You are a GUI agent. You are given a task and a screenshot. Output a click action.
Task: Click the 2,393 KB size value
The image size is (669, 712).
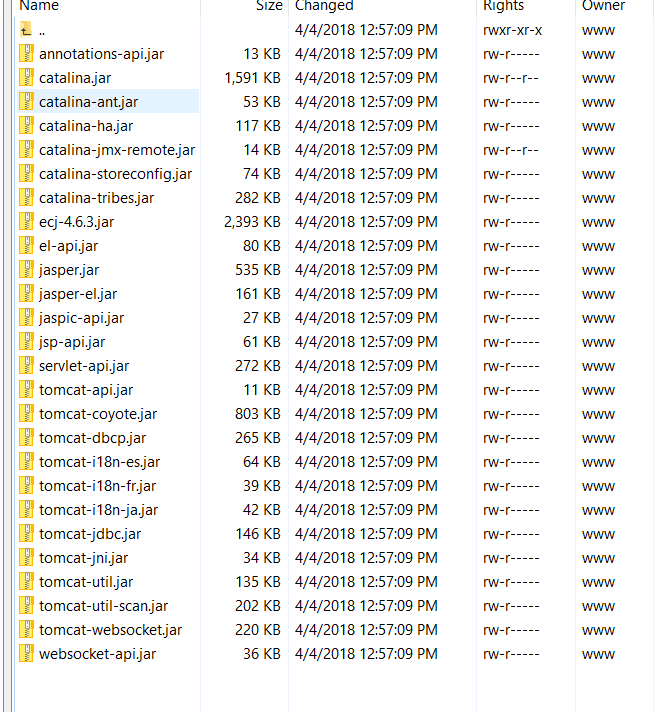point(253,222)
